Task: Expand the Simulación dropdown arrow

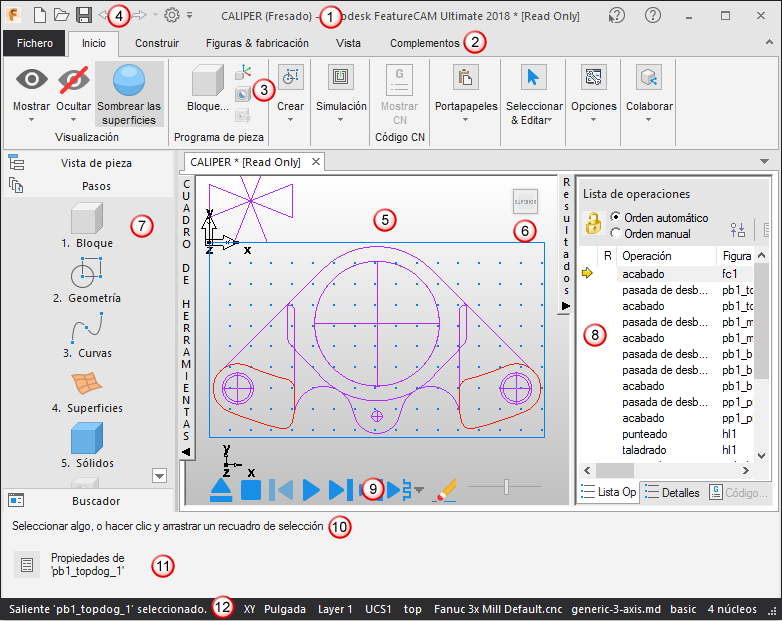Action: point(341,120)
